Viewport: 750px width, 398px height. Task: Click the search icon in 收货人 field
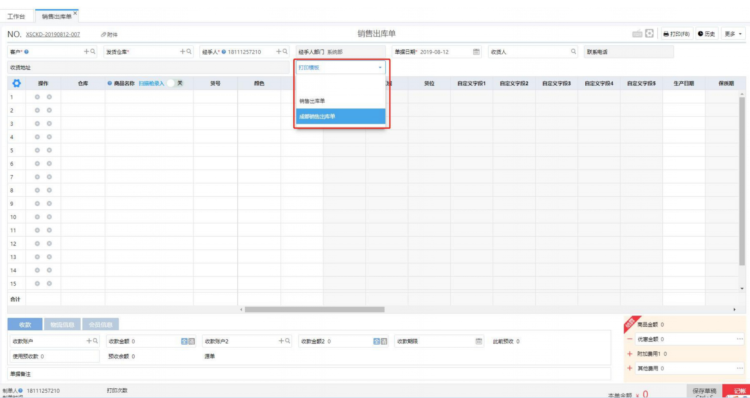[574, 52]
